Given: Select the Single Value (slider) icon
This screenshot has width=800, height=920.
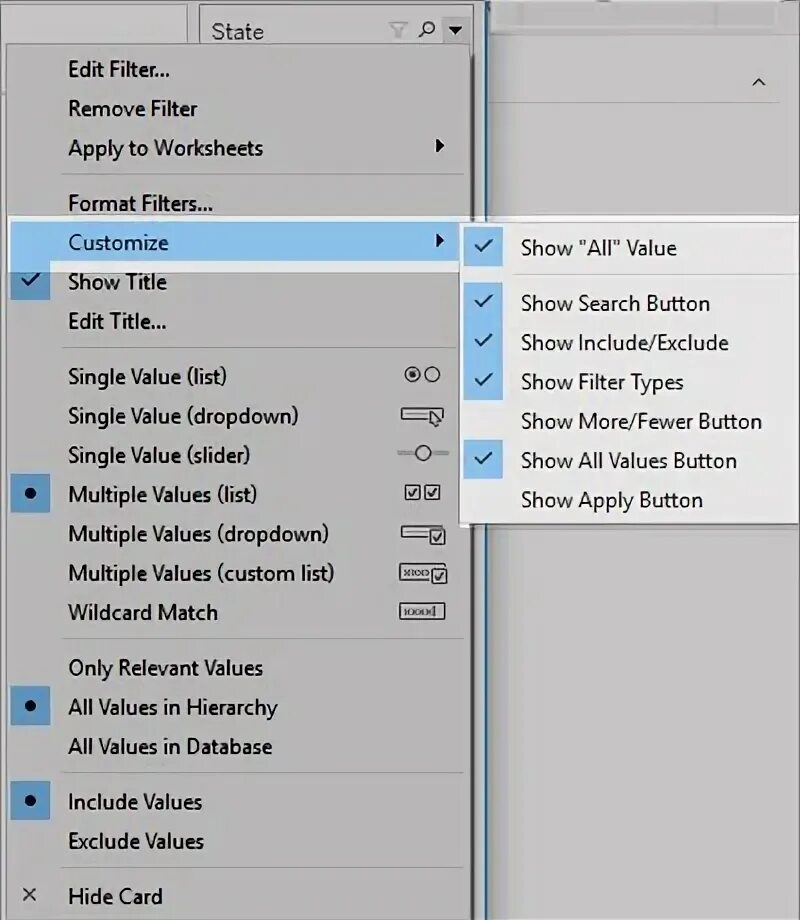Looking at the screenshot, I should [x=421, y=454].
